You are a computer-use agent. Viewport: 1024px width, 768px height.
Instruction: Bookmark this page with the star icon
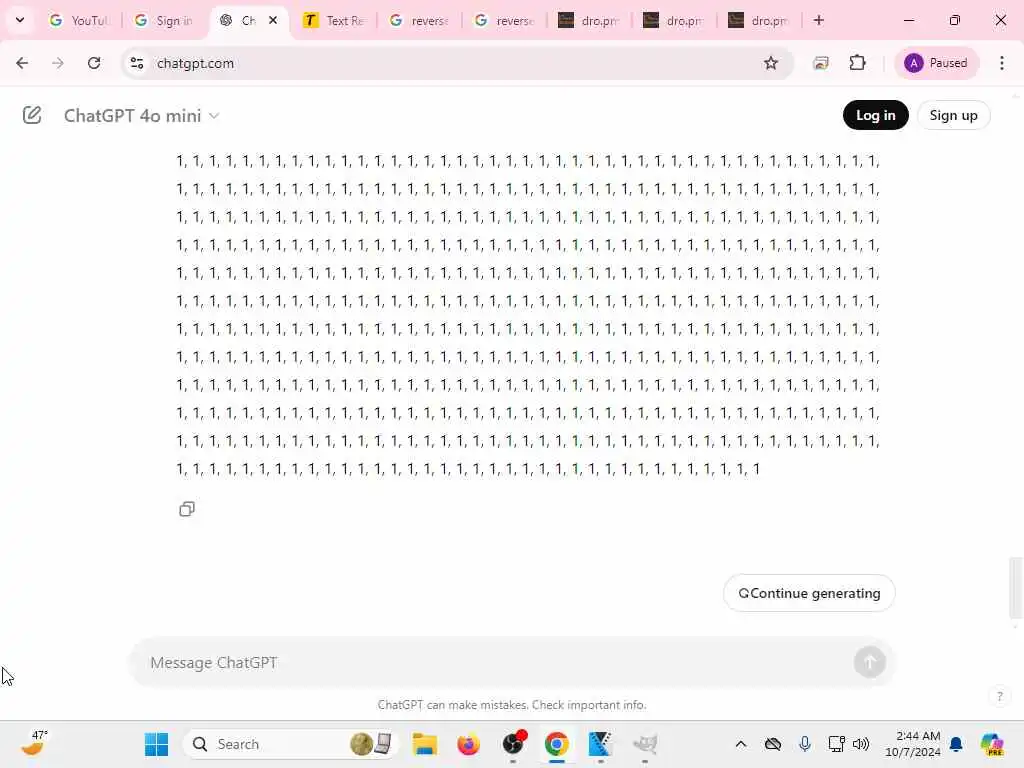(x=771, y=63)
